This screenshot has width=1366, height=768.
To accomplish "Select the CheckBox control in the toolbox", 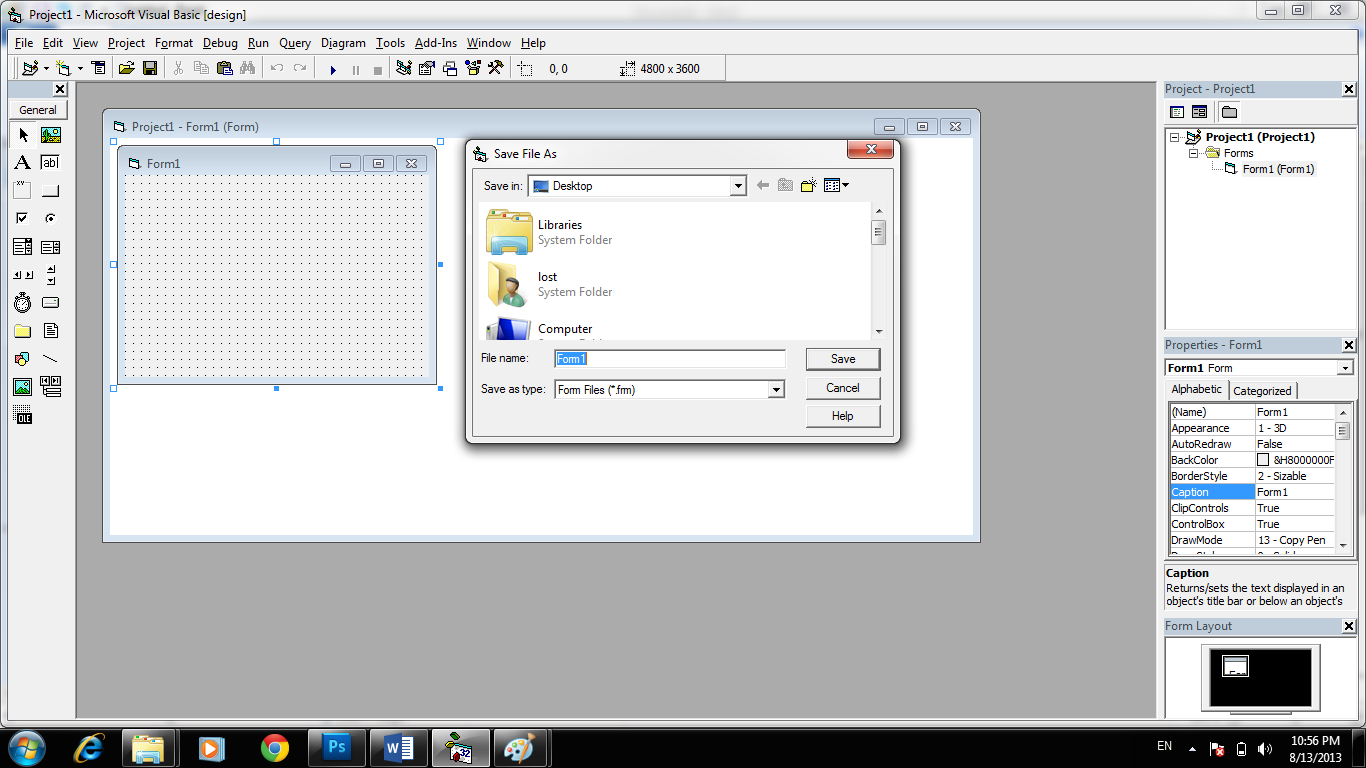I will pyautogui.click(x=22, y=218).
